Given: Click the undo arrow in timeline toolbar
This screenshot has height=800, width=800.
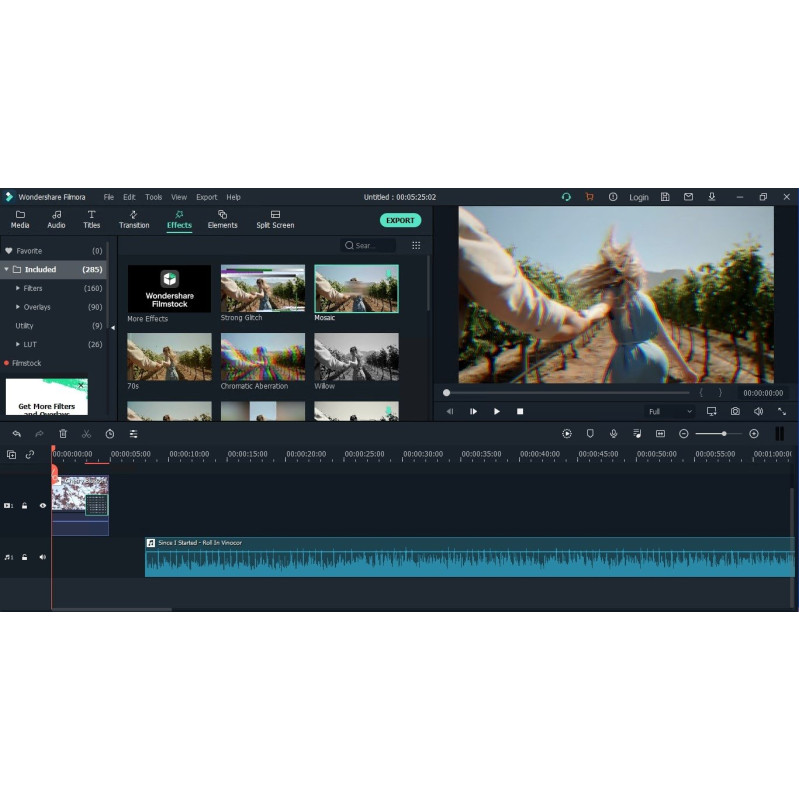Looking at the screenshot, I should [x=16, y=434].
